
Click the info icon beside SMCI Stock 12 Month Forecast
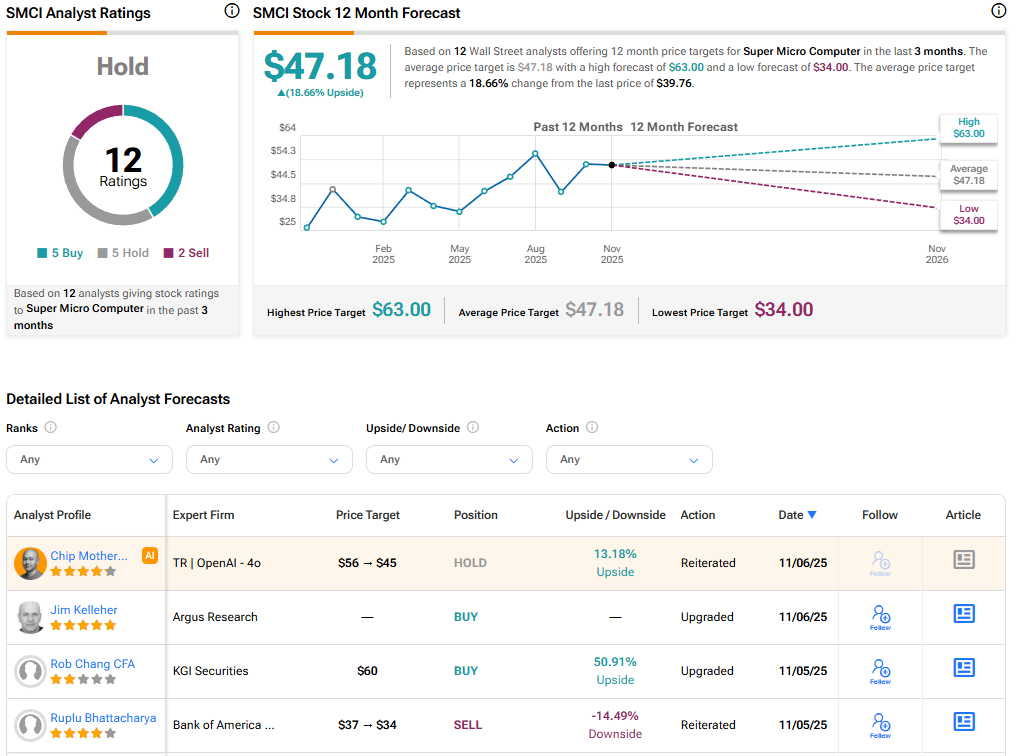tap(997, 10)
